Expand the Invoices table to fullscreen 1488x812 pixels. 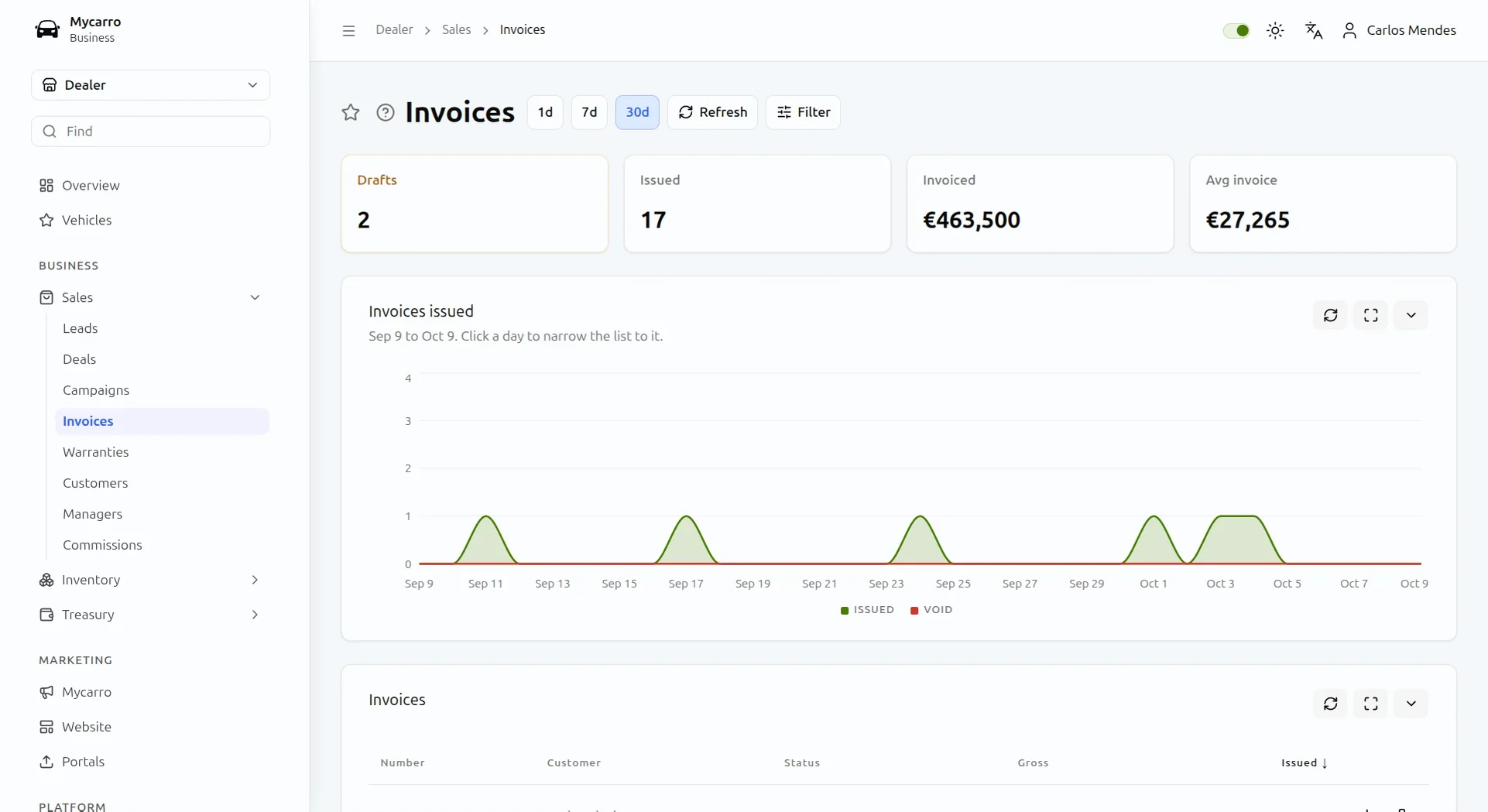[1371, 704]
